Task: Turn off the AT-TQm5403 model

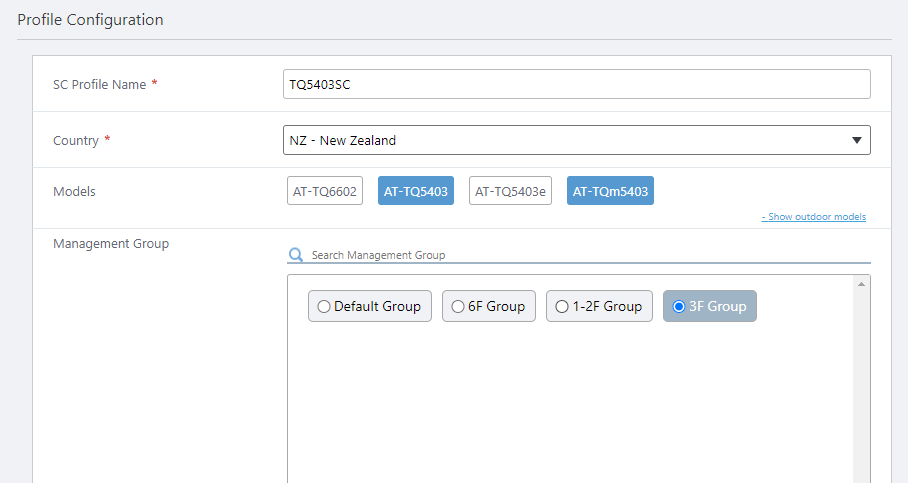Action: [x=610, y=191]
